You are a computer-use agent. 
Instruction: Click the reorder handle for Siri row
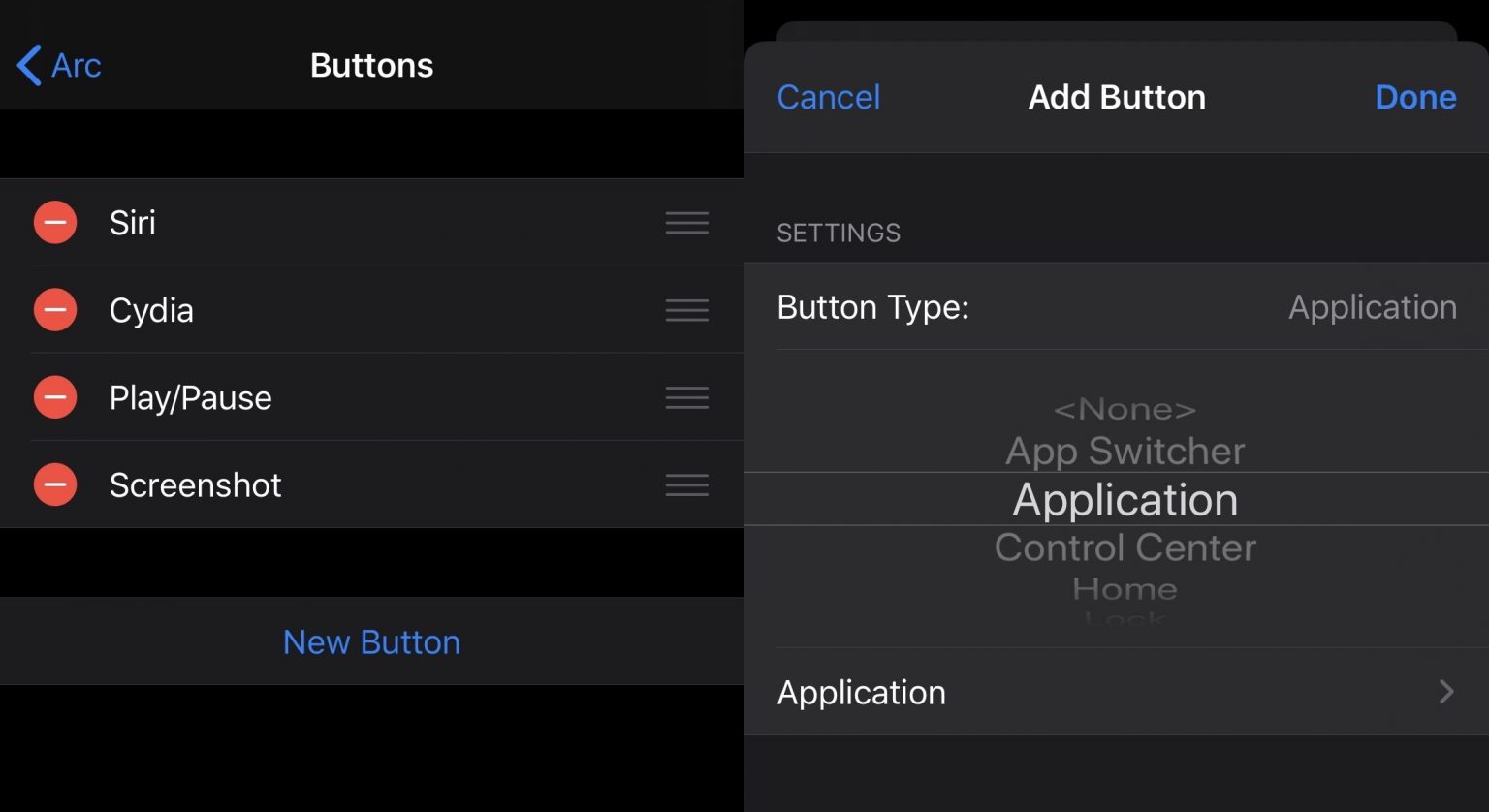[686, 223]
